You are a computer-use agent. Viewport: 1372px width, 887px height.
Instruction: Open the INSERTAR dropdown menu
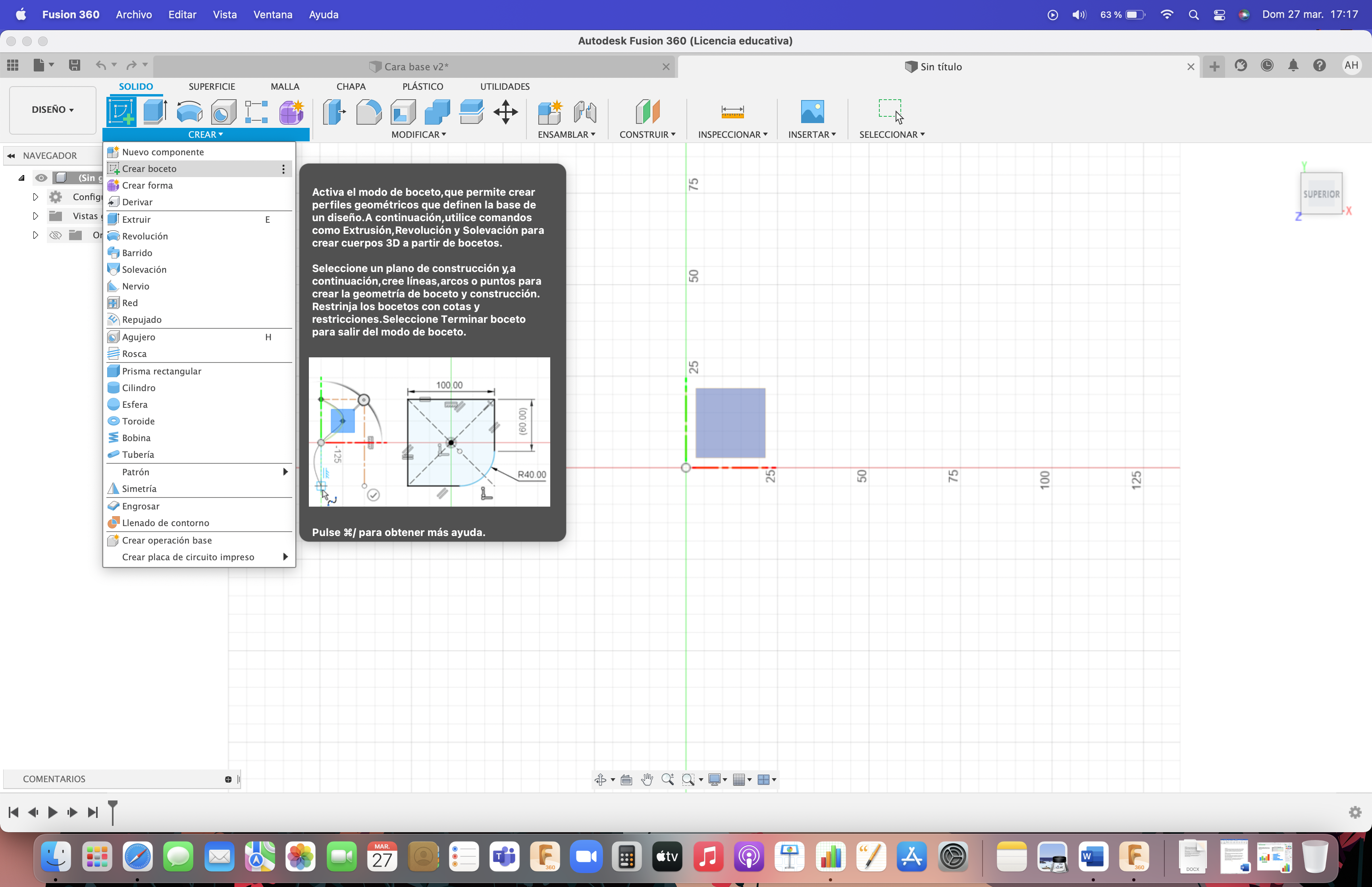click(x=812, y=134)
